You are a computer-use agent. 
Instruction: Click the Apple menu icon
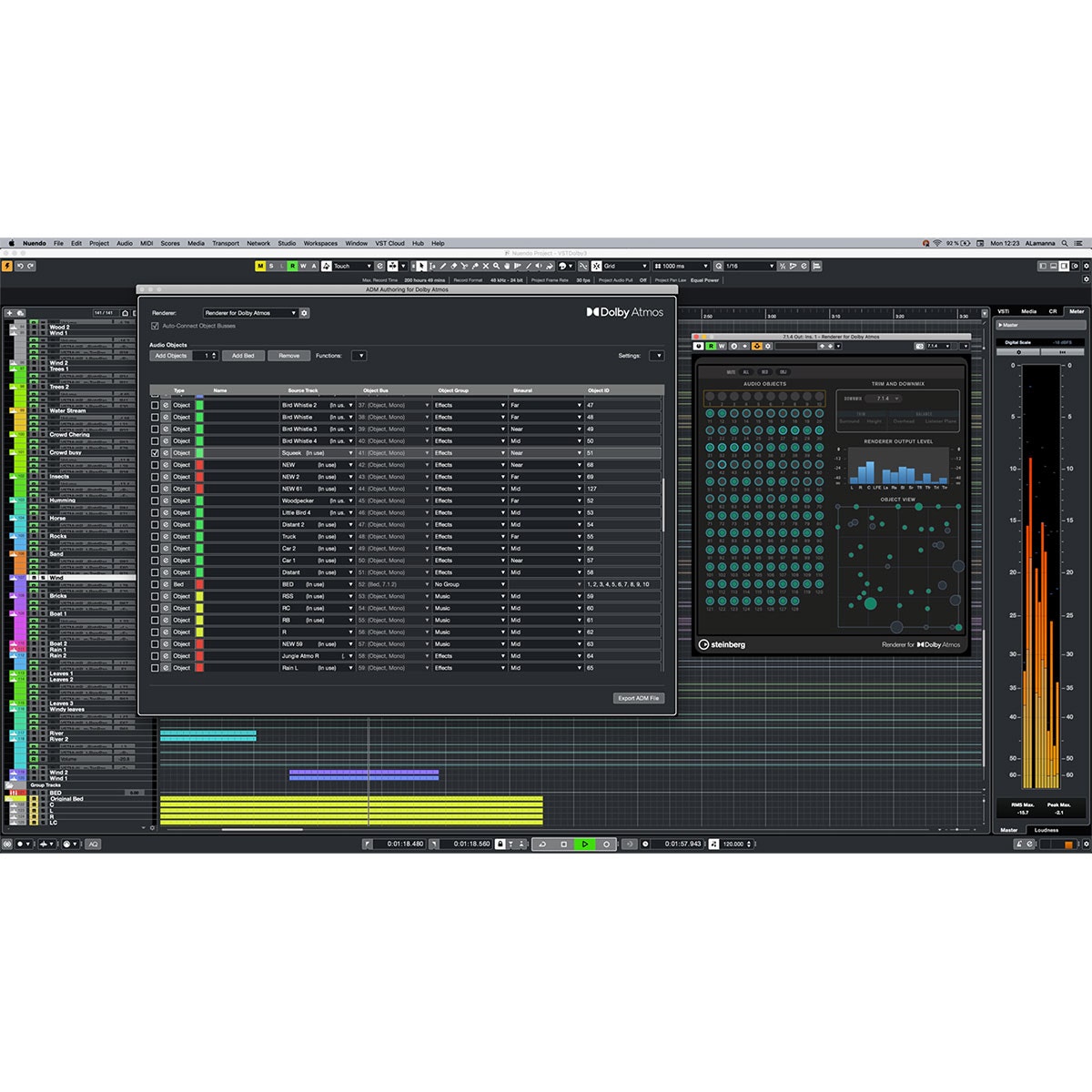pyautogui.click(x=12, y=243)
